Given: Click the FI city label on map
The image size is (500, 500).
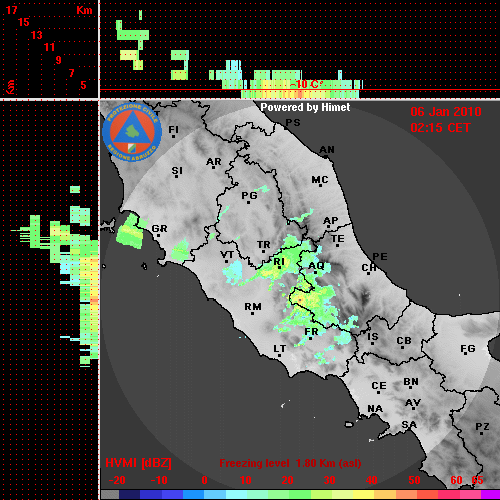Looking at the screenshot, I should [173, 129].
